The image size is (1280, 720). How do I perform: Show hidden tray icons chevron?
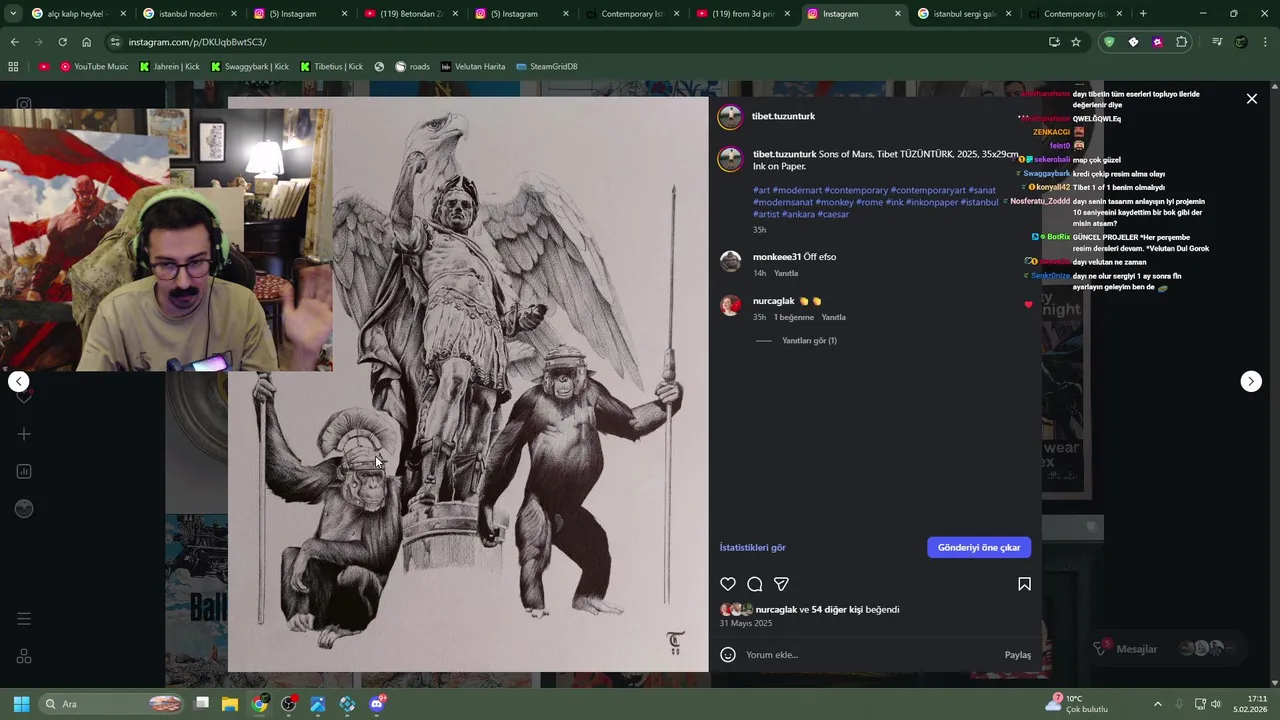coord(1157,704)
